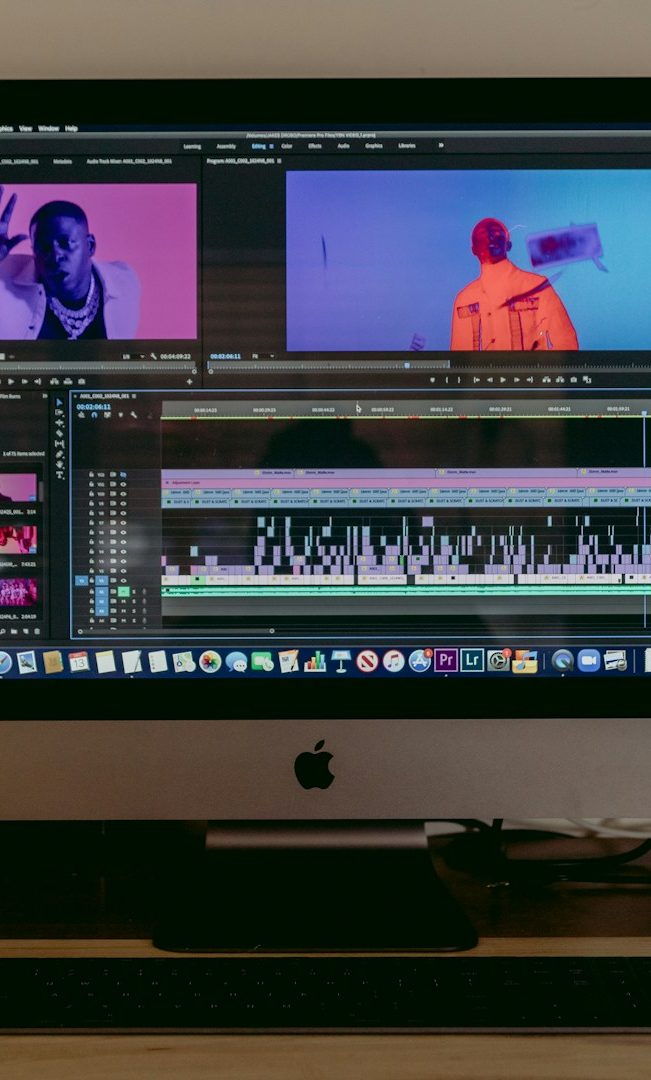This screenshot has height=1080, width=651.
Task: Select the Pen tool
Action: [x=59, y=455]
